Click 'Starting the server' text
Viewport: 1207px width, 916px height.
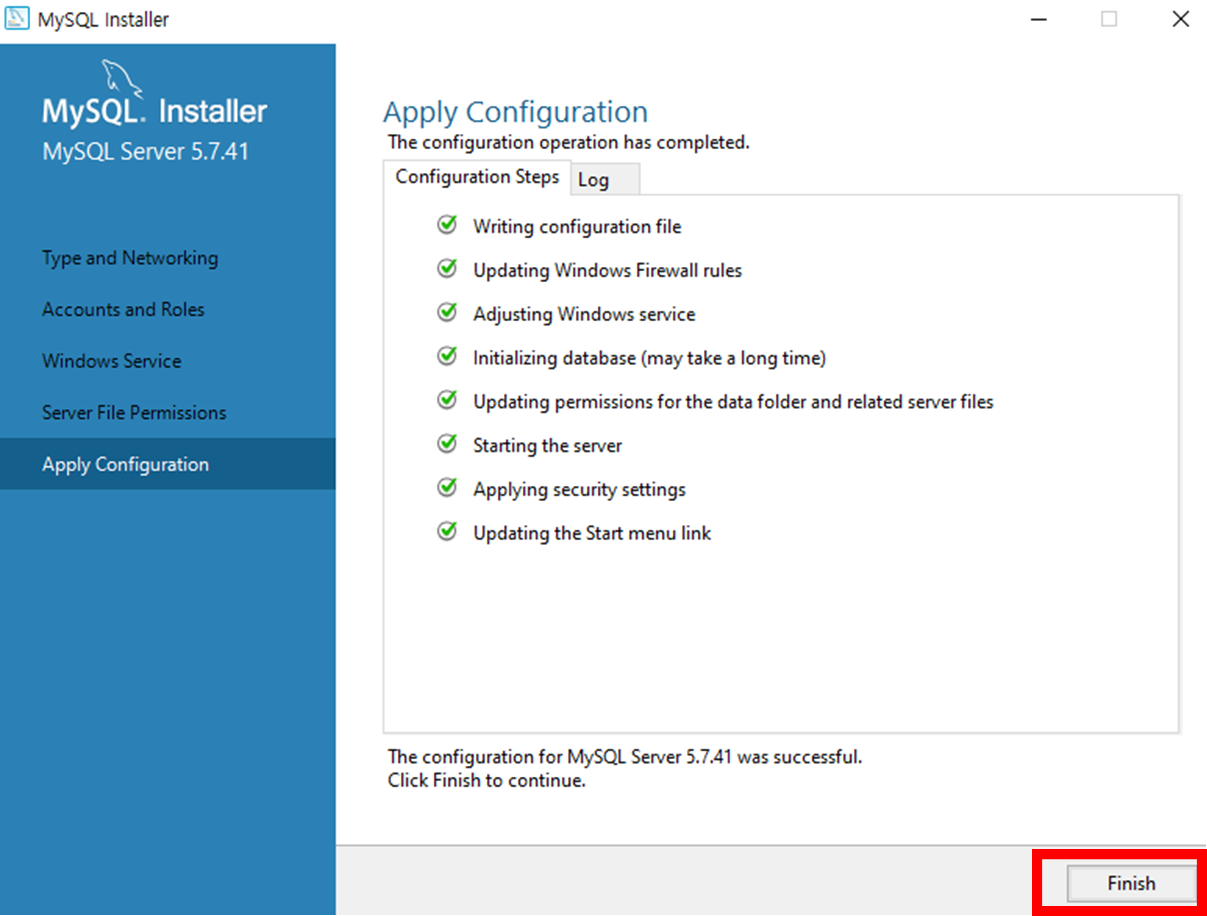[x=547, y=446]
